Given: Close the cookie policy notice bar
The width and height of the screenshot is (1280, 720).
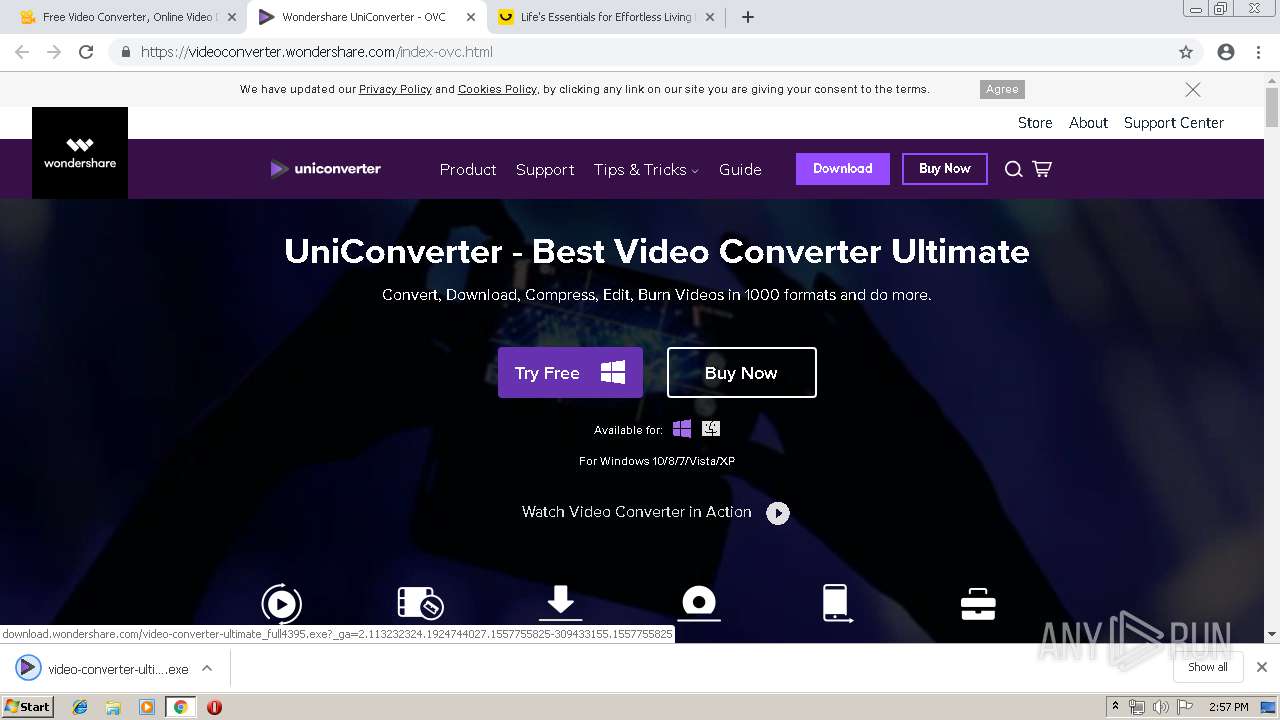Looking at the screenshot, I should point(1193,89).
